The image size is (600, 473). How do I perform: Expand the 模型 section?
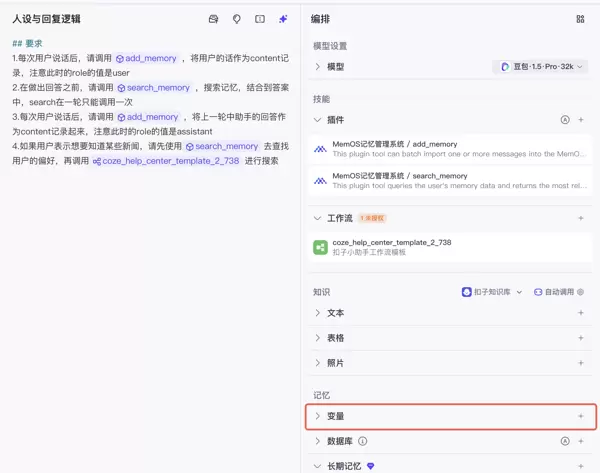[318, 67]
